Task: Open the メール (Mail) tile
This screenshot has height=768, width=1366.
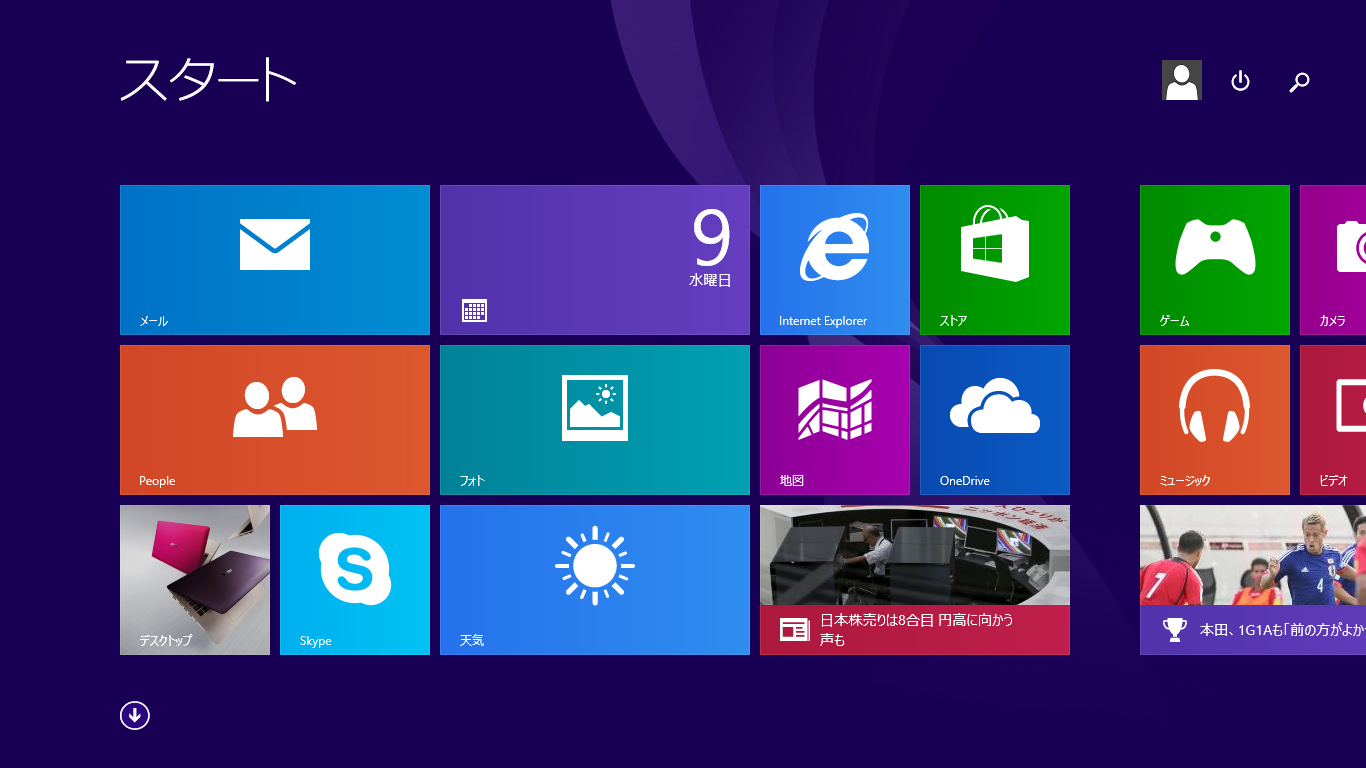Action: tap(275, 260)
